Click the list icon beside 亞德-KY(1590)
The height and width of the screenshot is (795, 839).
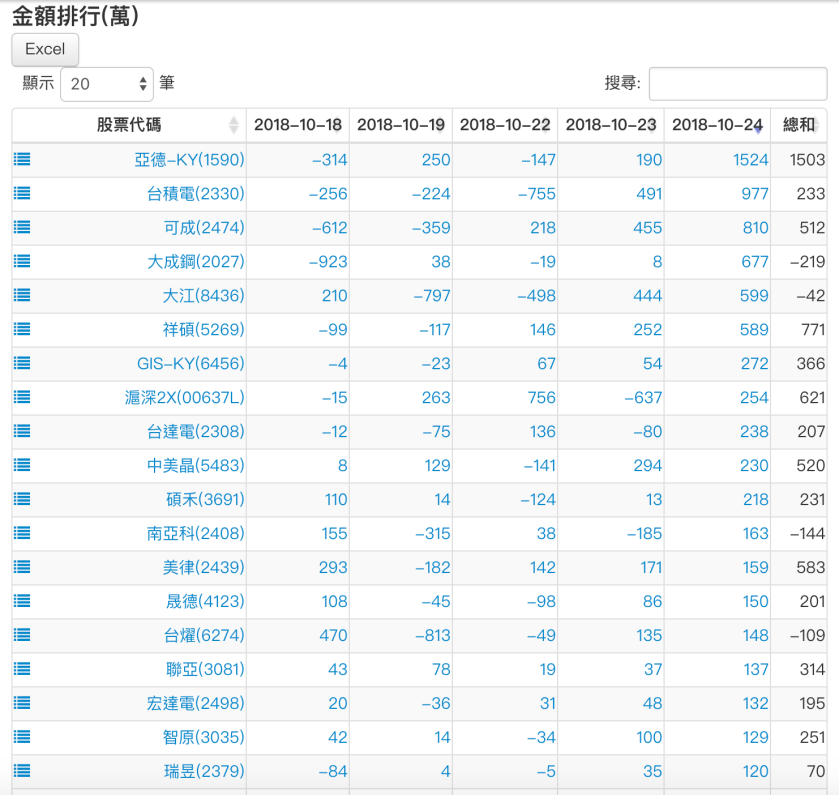click(x=21, y=159)
